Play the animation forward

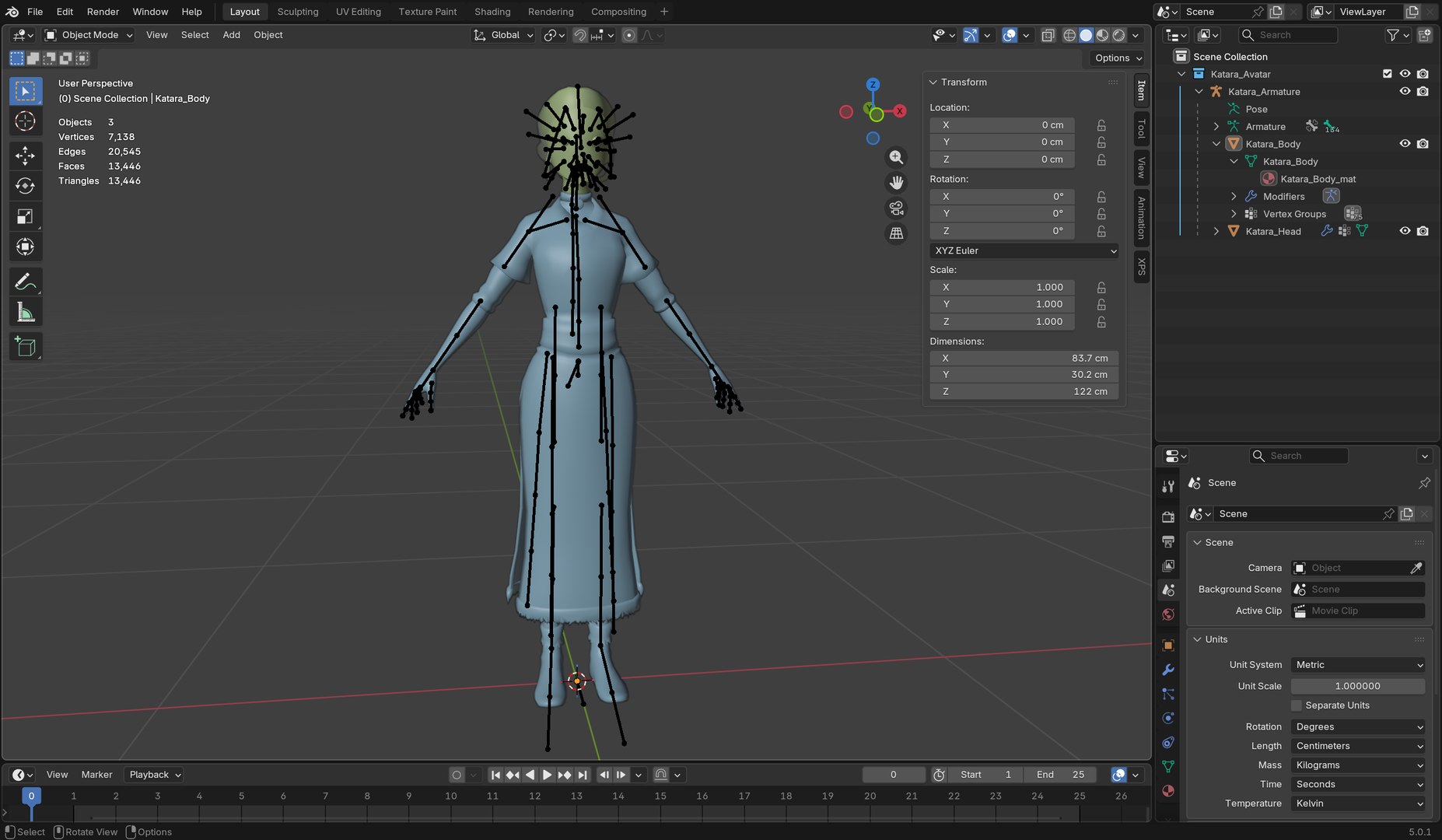(x=547, y=775)
